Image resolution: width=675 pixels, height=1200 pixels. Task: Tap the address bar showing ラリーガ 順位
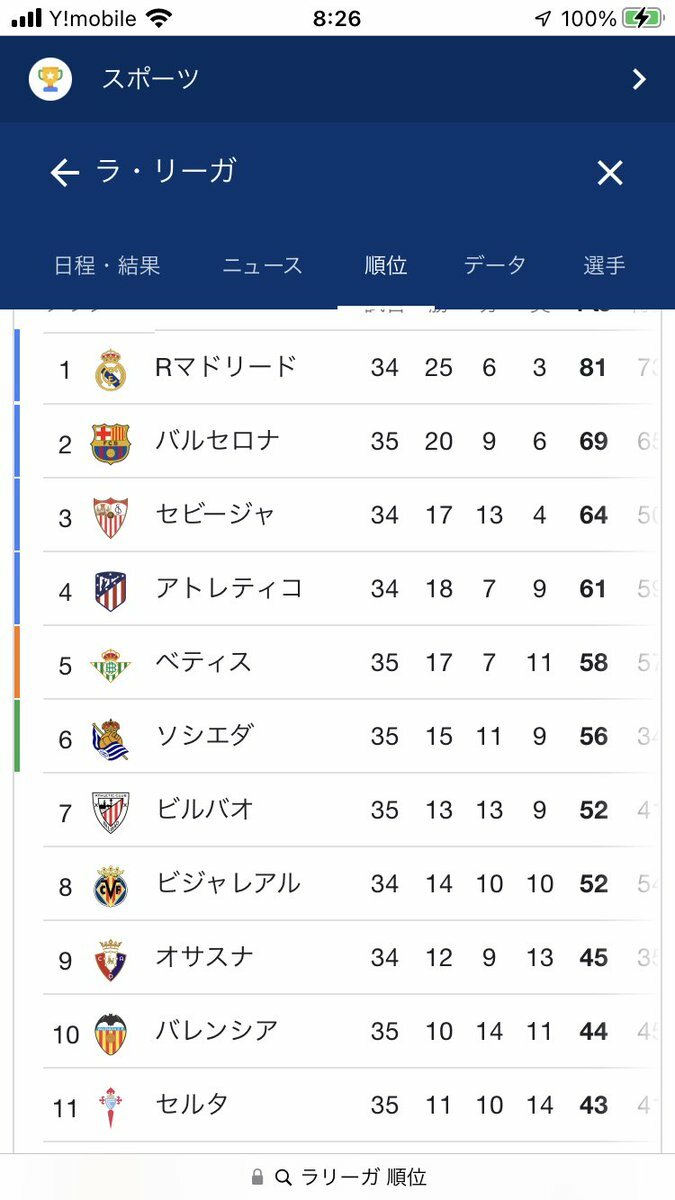pos(338,1177)
